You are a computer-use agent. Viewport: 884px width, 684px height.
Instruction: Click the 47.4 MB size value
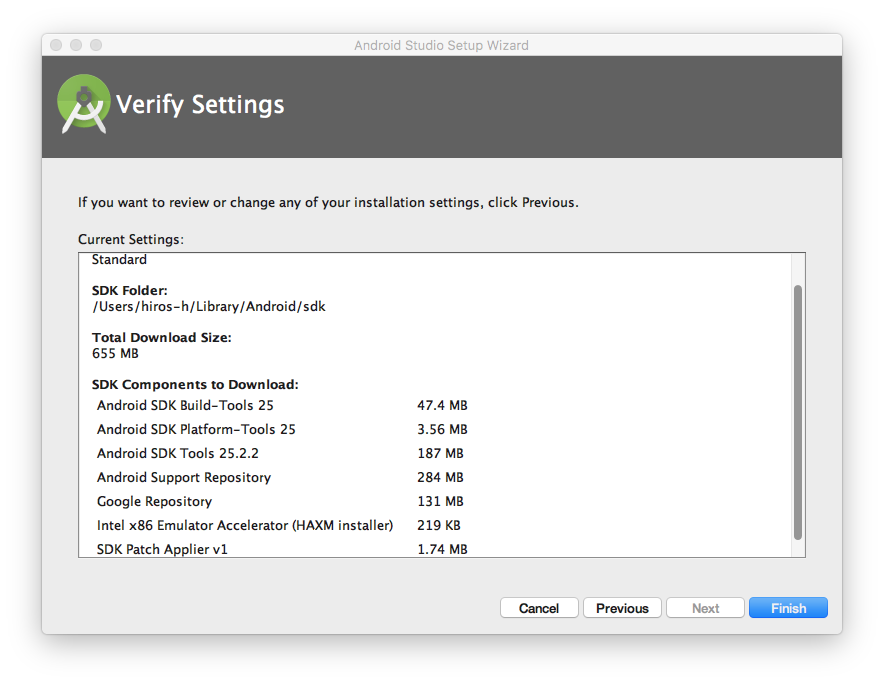442,405
